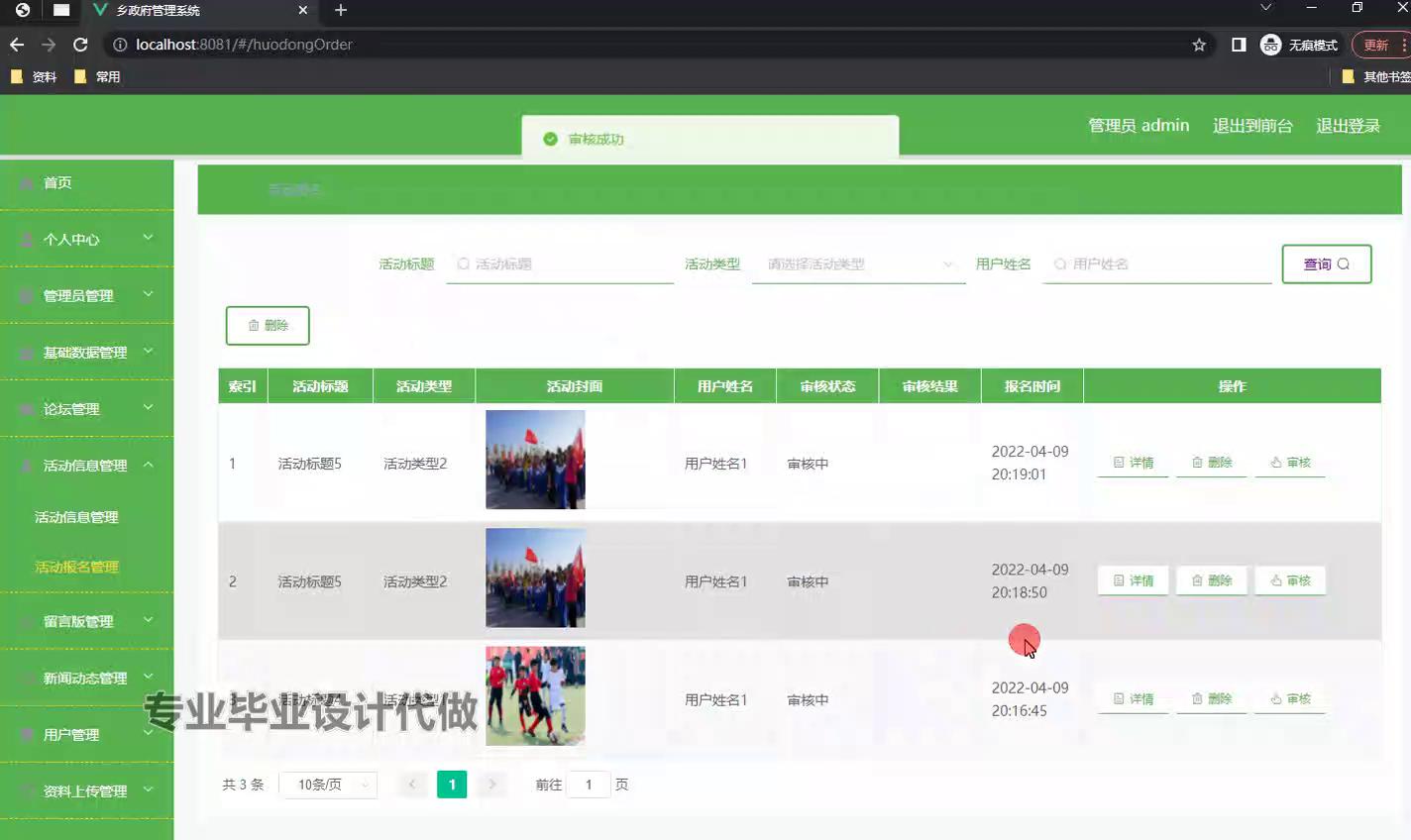
Task: Toggle the browser side panel icon
Action: click(1239, 45)
